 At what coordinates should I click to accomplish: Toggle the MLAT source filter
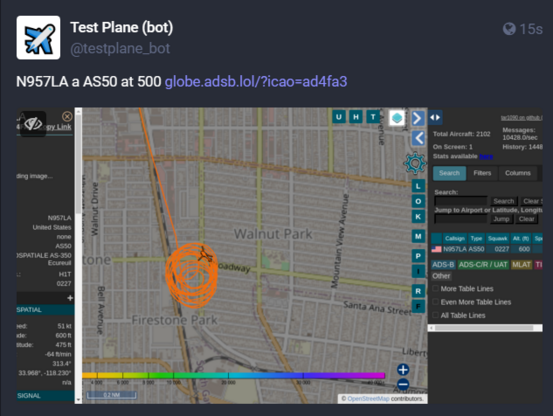pyautogui.click(x=521, y=265)
